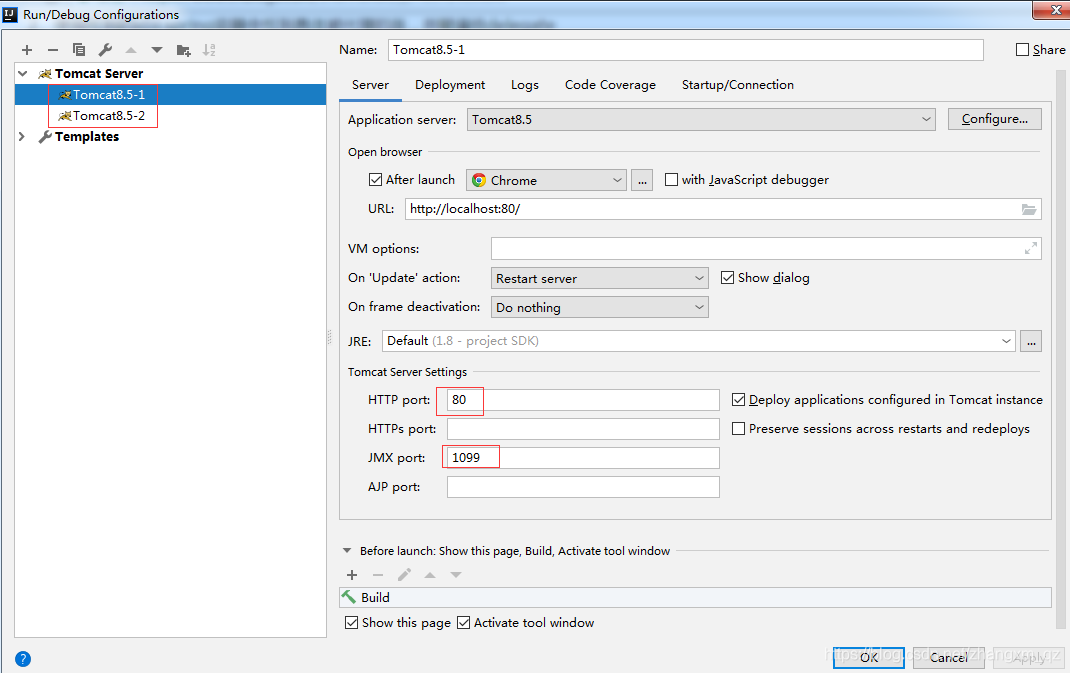The width and height of the screenshot is (1070, 673).
Task: Create new folder icon in toolbar
Action: 184,50
